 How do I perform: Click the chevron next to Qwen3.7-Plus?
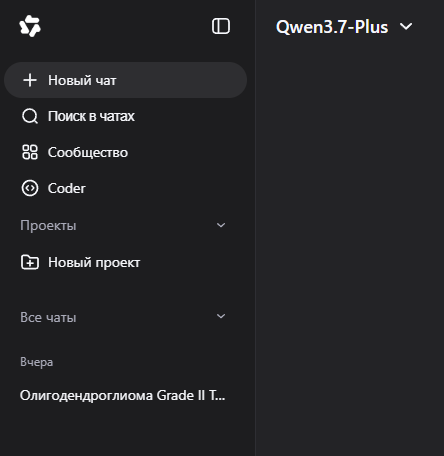point(406,26)
